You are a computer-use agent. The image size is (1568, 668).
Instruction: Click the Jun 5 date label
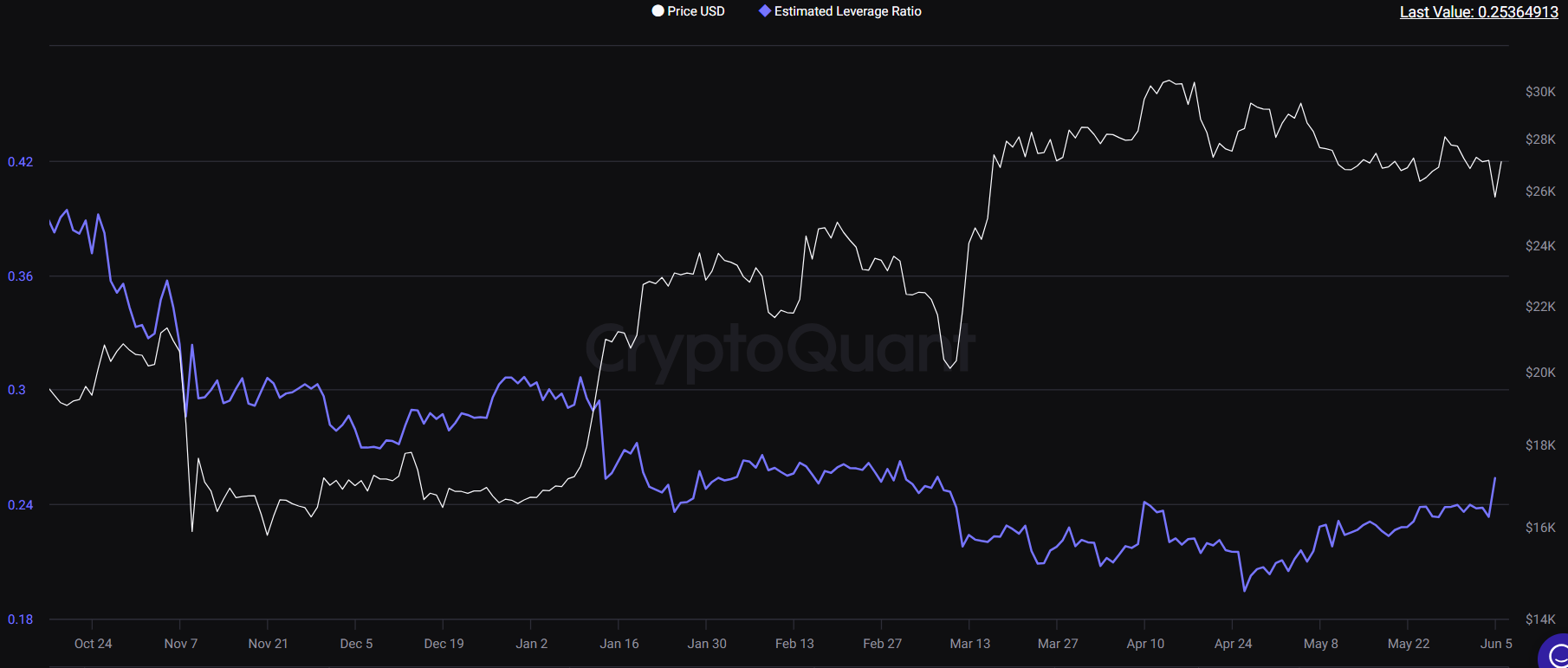[1496, 644]
